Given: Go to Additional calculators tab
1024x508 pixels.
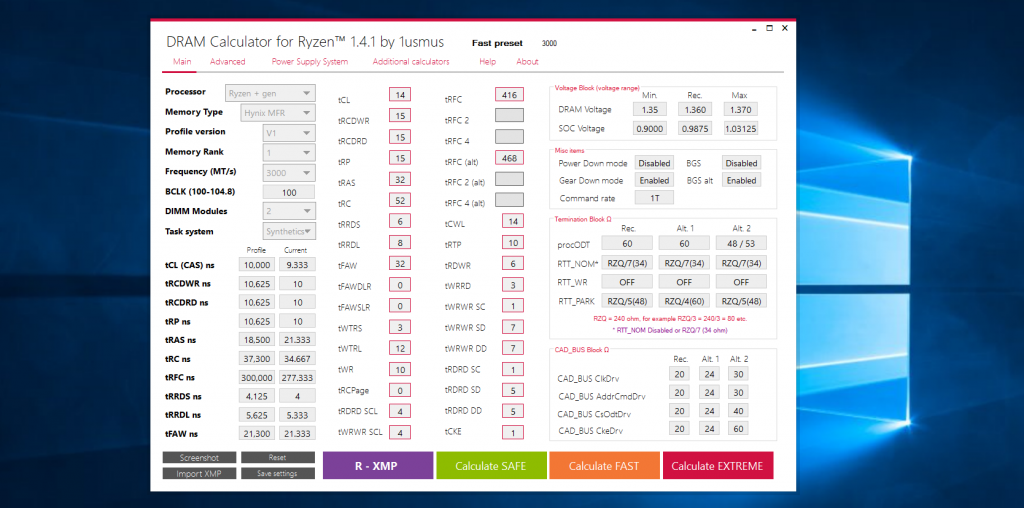Looking at the screenshot, I should [x=411, y=61].
